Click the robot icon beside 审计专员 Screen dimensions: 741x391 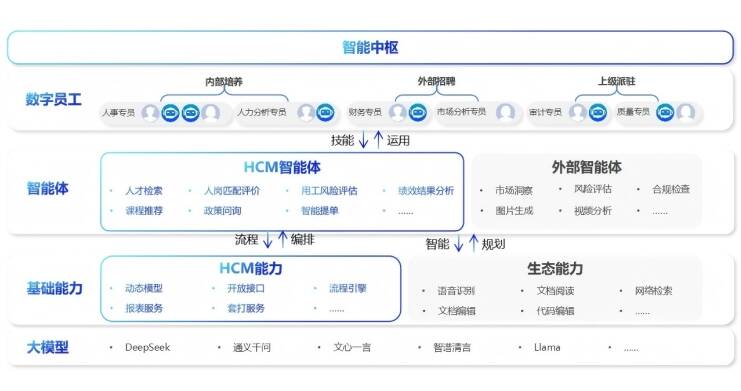point(598,113)
